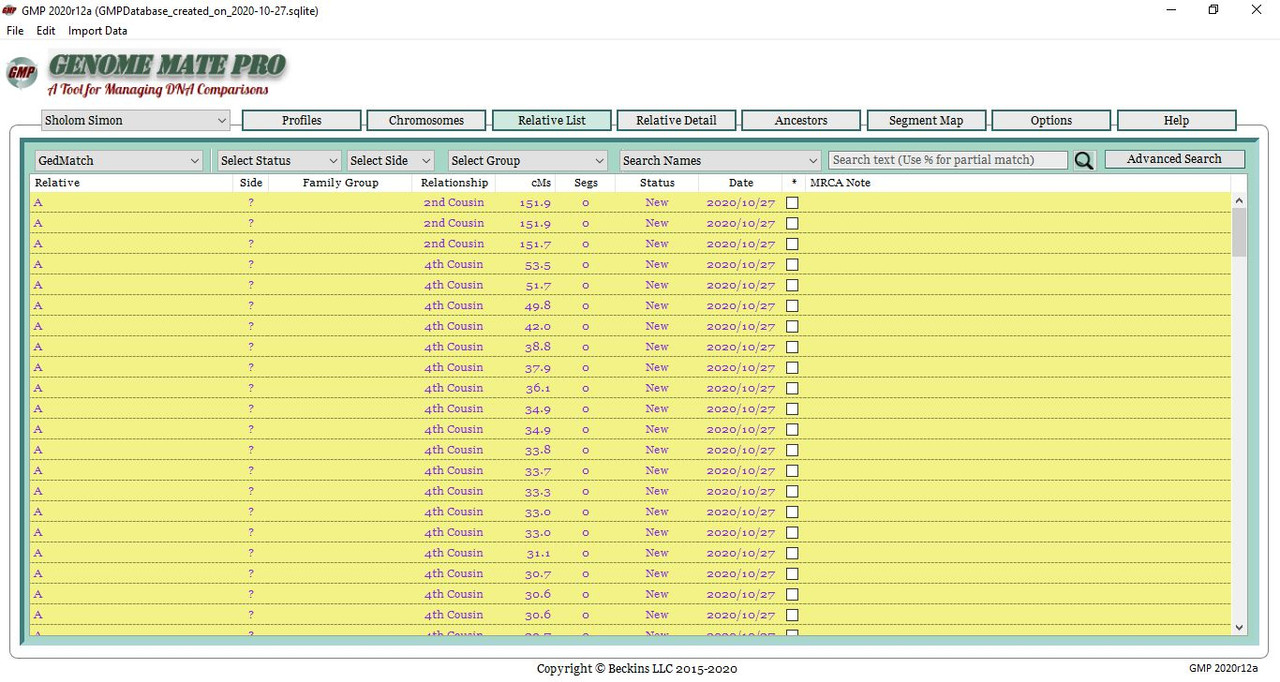Select the 31.1 cMs value cell
The image size is (1280, 682).
[538, 553]
